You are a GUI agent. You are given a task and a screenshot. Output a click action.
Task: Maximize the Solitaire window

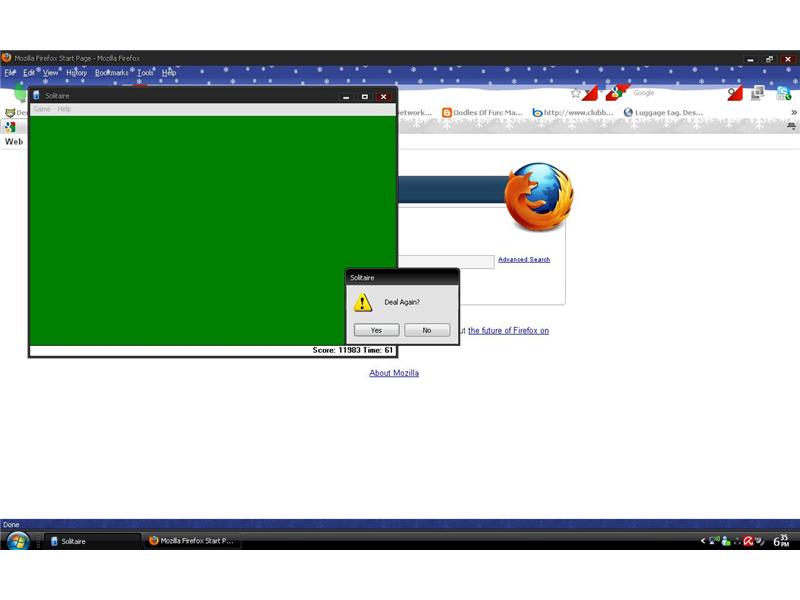[365, 96]
